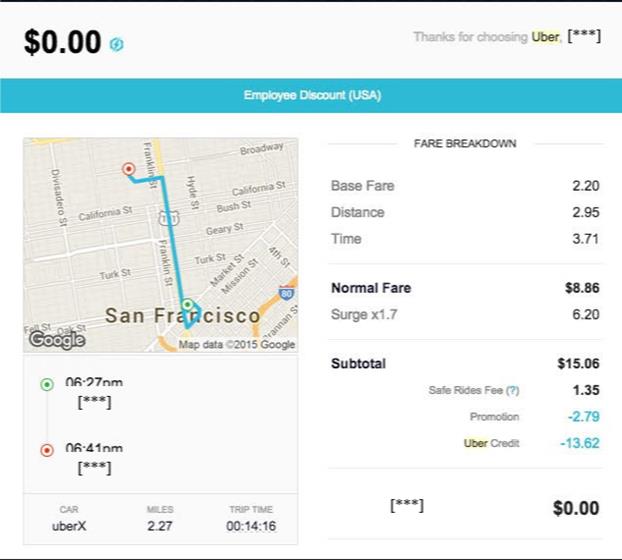622x560 pixels.
Task: Click the Employee Discount (USA) banner
Action: [x=311, y=96]
